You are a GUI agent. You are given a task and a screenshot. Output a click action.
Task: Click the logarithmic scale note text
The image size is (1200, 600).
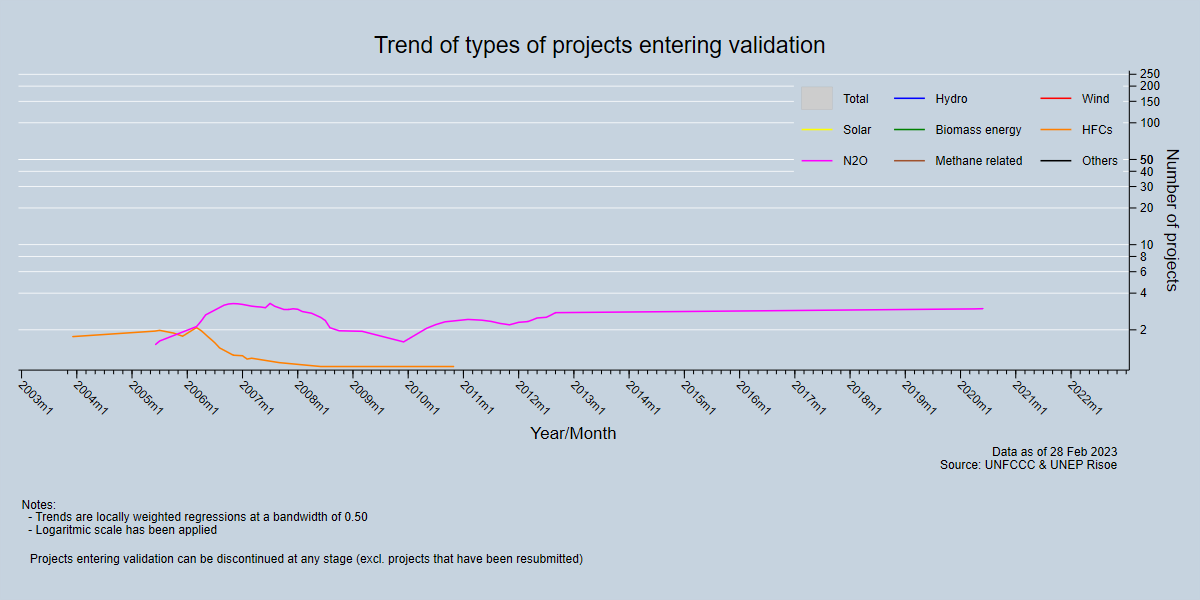point(119,530)
